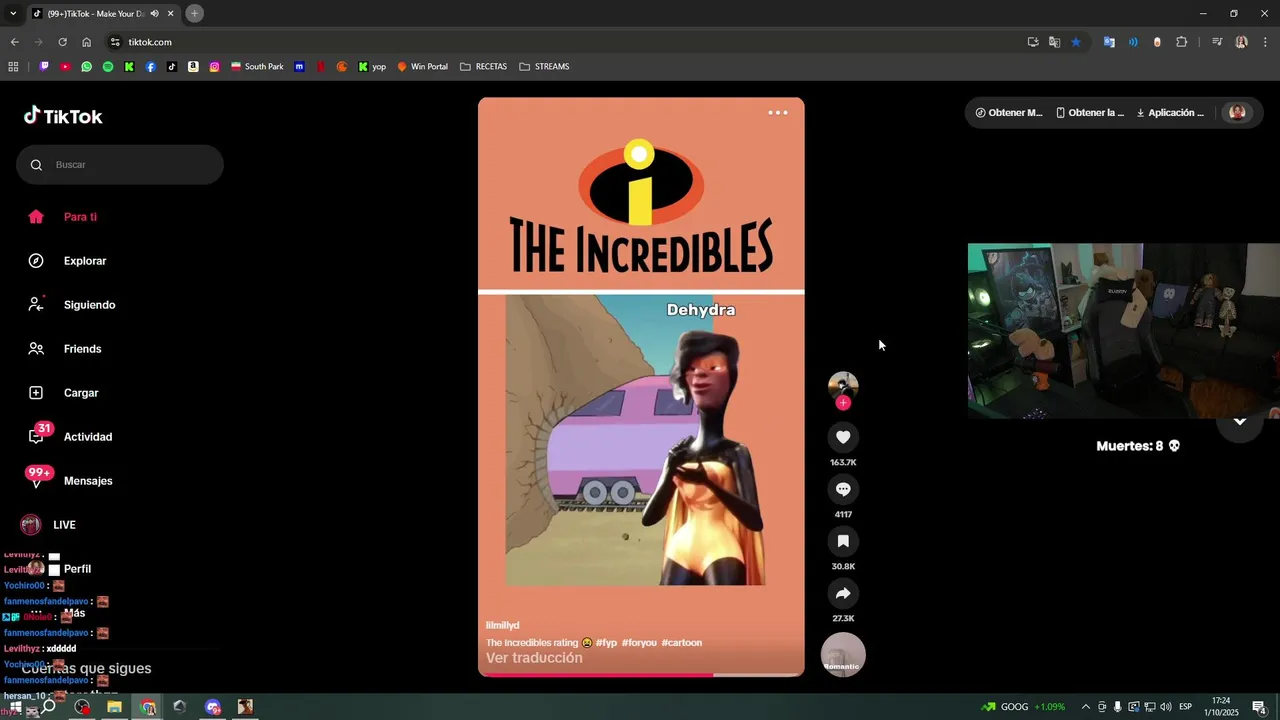
Task: Click the Aplicación ... download button
Action: pyautogui.click(x=1171, y=113)
